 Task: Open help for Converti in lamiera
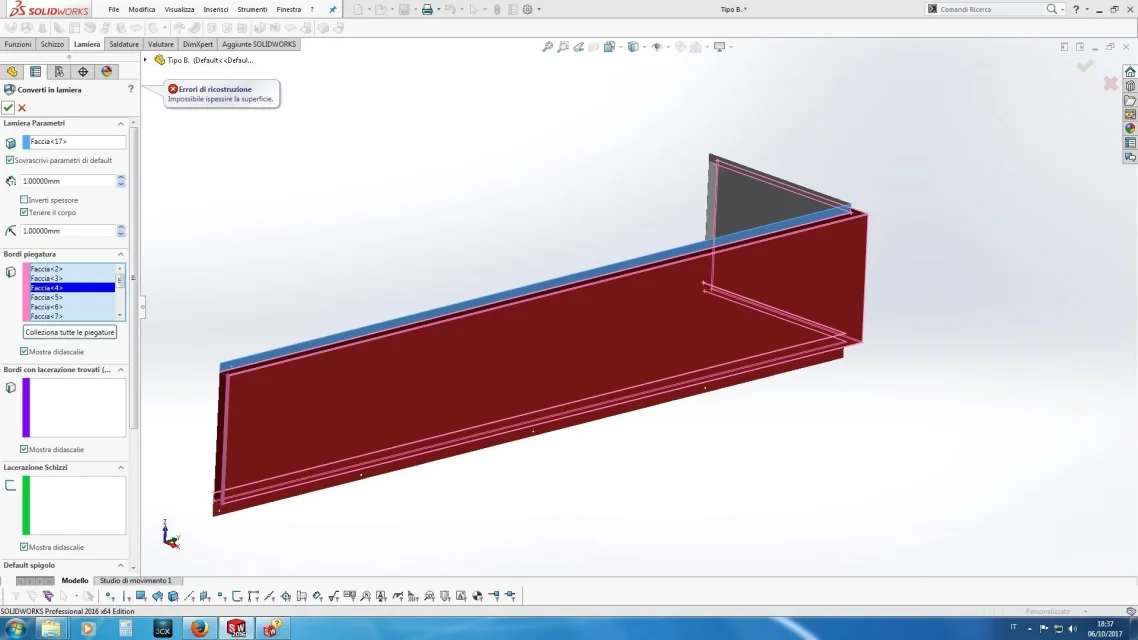tap(131, 89)
